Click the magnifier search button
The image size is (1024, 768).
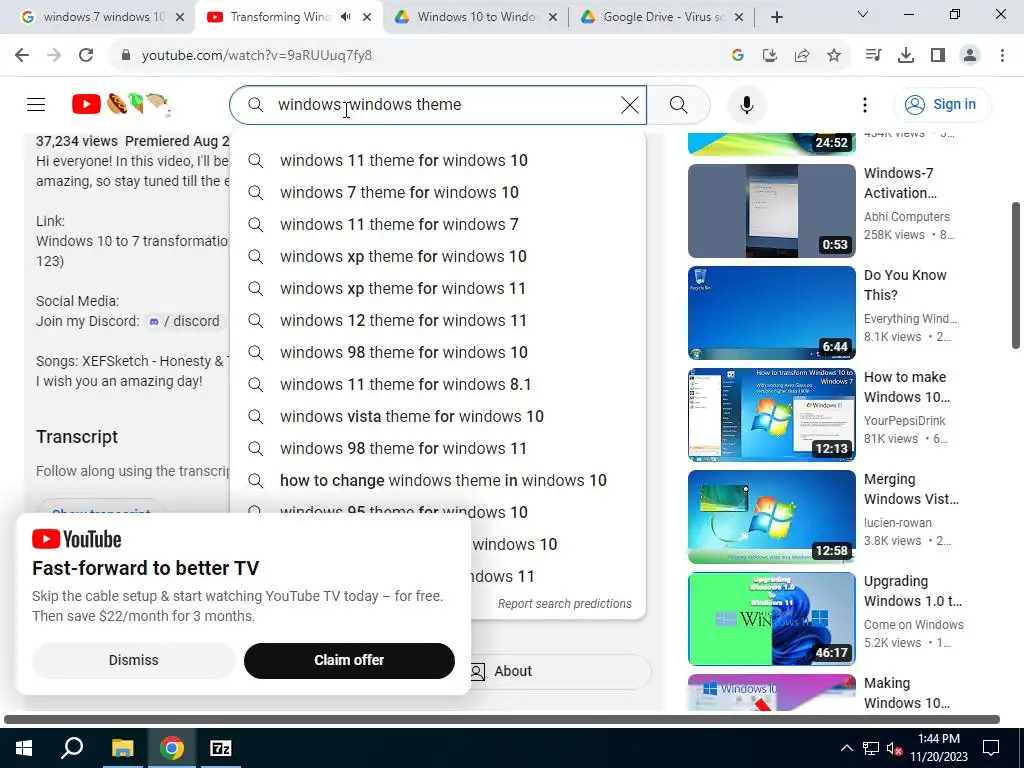[x=679, y=104]
